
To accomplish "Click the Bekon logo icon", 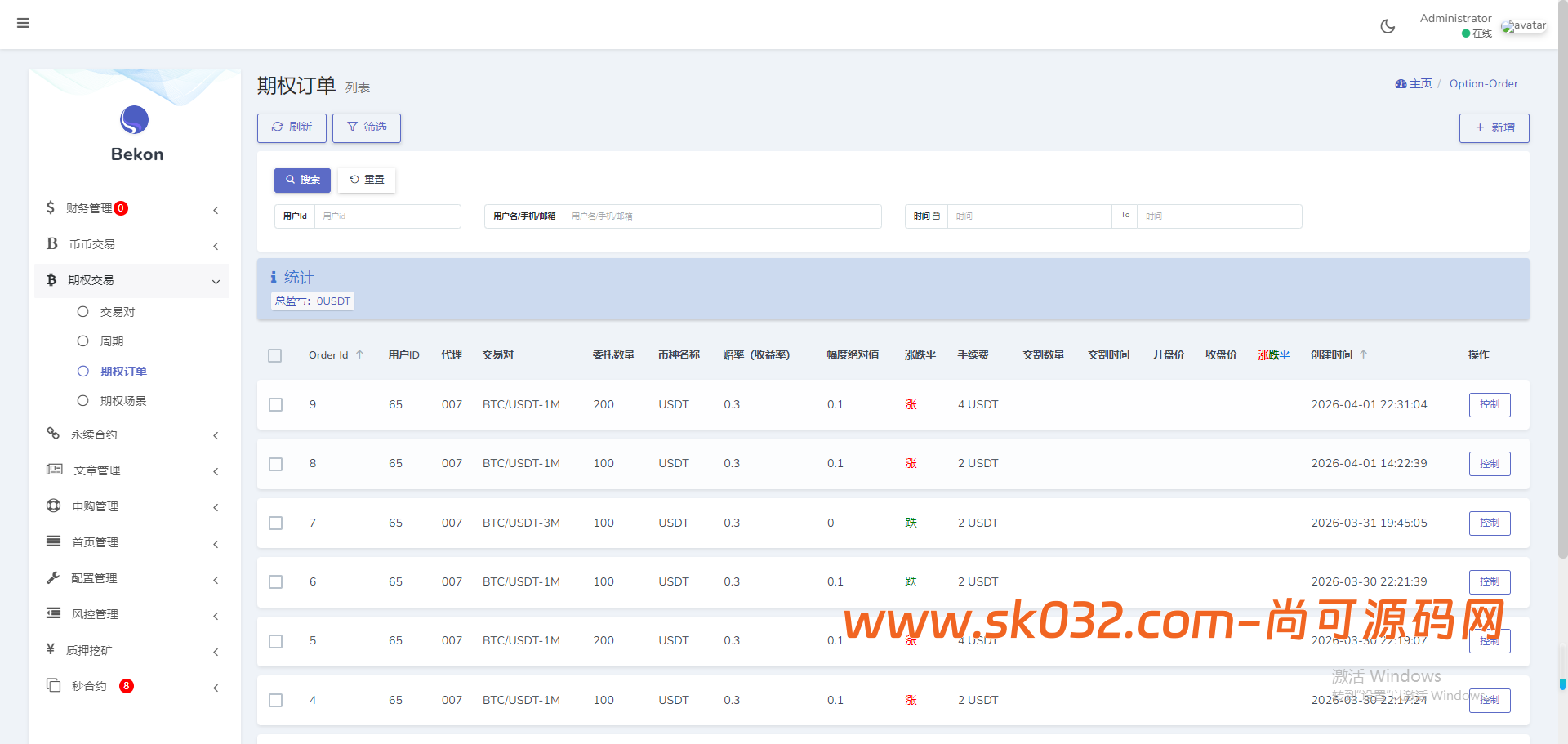I will pos(135,120).
